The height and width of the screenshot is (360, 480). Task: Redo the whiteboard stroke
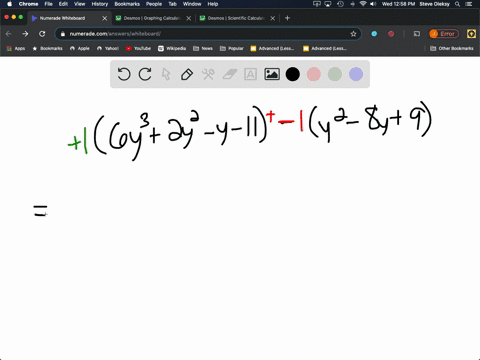pos(145,74)
